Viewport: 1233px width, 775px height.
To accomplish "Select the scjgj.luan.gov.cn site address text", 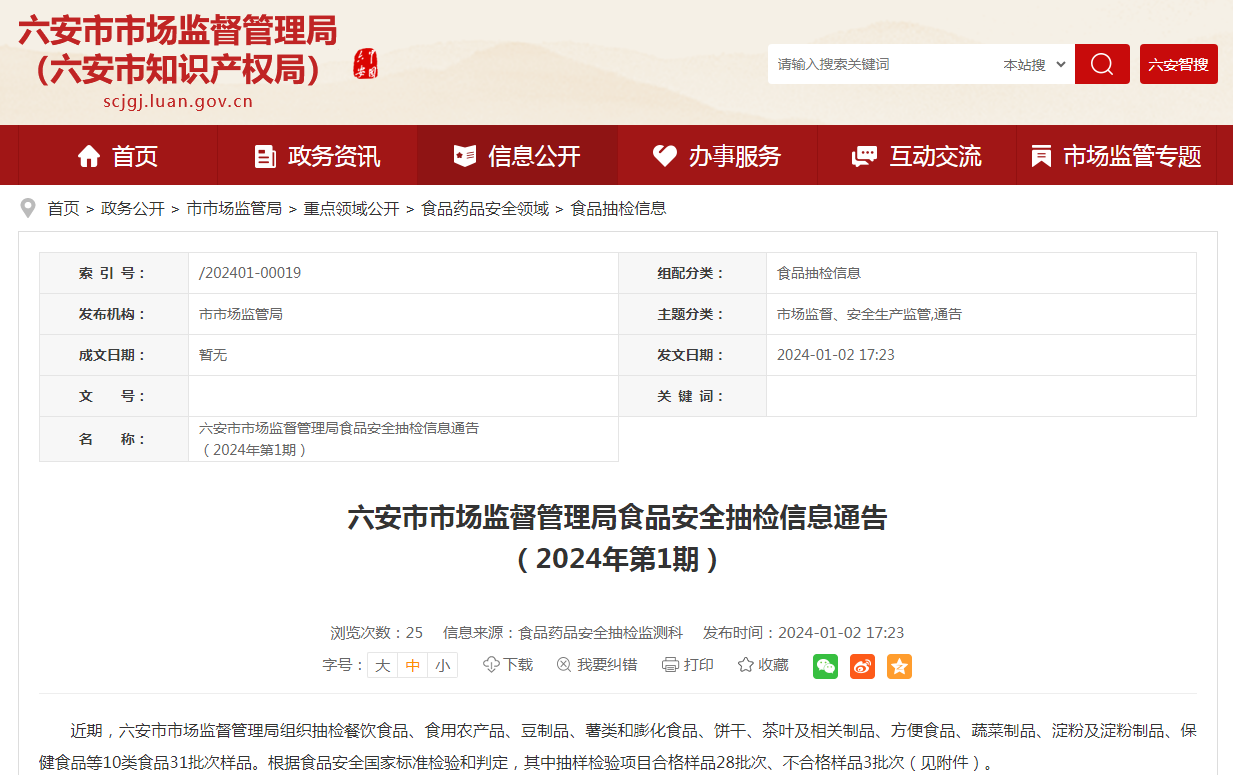I will [x=178, y=101].
